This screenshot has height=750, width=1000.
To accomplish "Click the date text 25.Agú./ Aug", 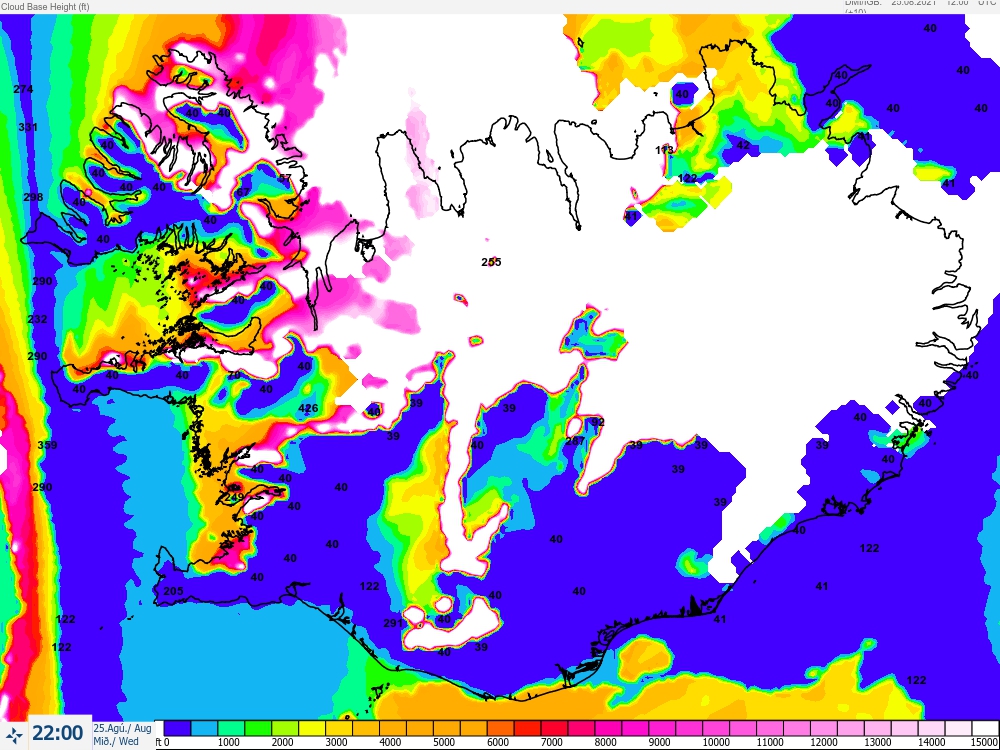I will pos(122,728).
